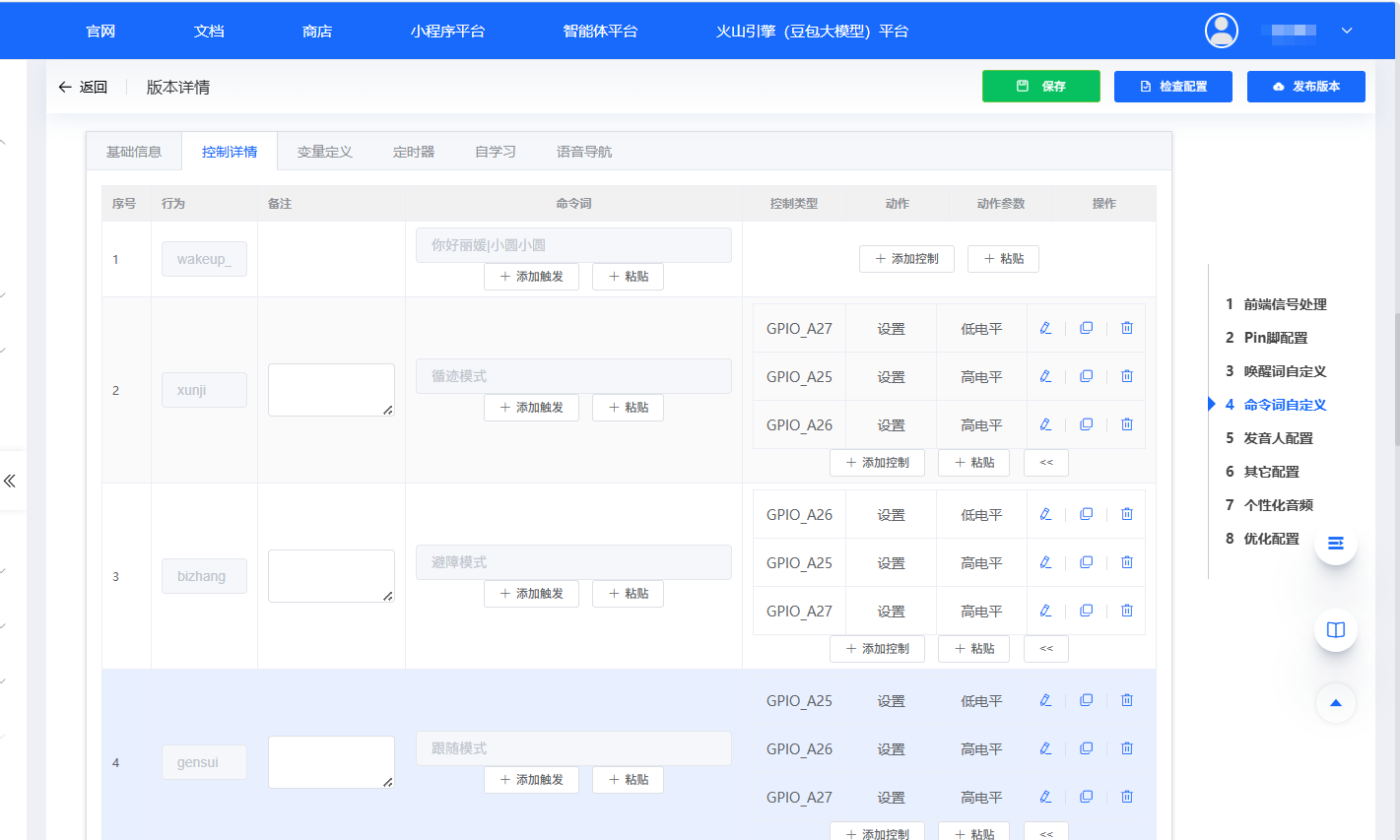Viewport: 1400px width, 840px height.
Task: Click the 检查配置 button
Action: [x=1173, y=87]
